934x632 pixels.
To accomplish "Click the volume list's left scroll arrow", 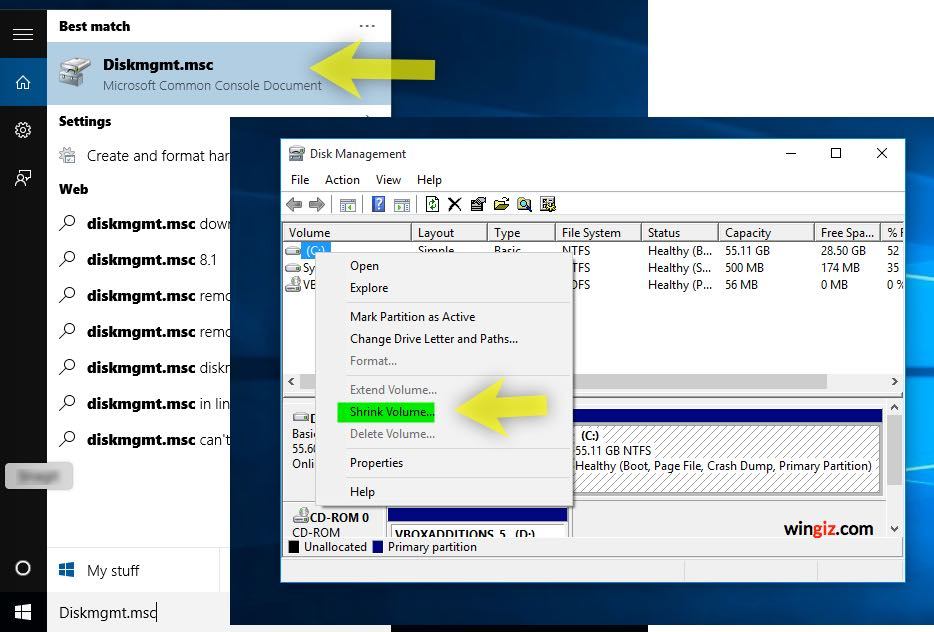I will coord(291,381).
